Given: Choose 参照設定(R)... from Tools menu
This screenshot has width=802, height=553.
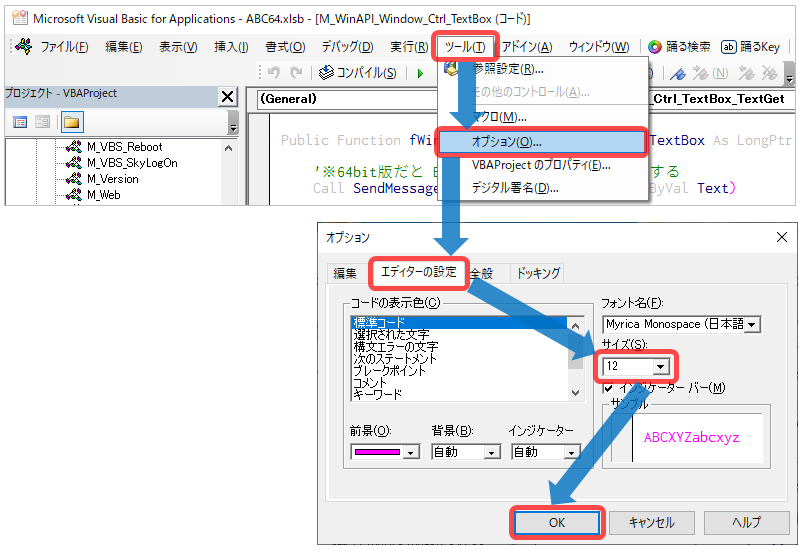Looking at the screenshot, I should click(543, 69).
